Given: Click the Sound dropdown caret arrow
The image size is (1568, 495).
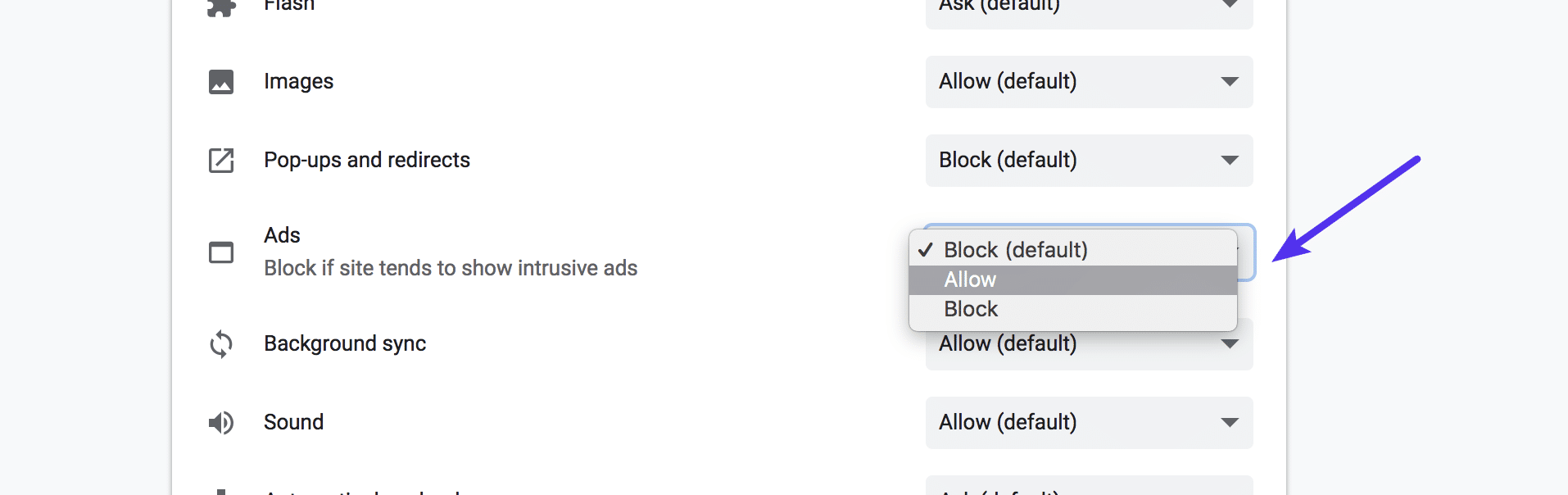Looking at the screenshot, I should tap(1230, 423).
